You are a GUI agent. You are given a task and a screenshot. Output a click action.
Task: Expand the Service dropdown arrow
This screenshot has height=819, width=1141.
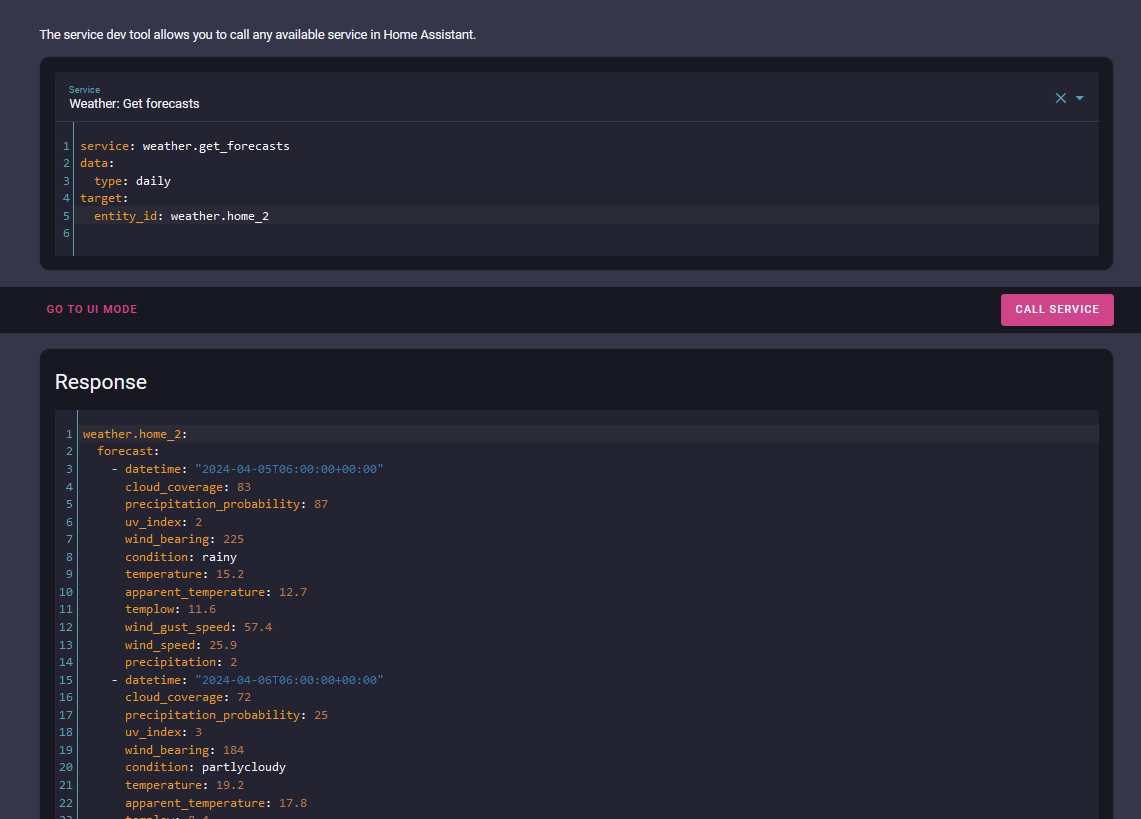(1080, 98)
